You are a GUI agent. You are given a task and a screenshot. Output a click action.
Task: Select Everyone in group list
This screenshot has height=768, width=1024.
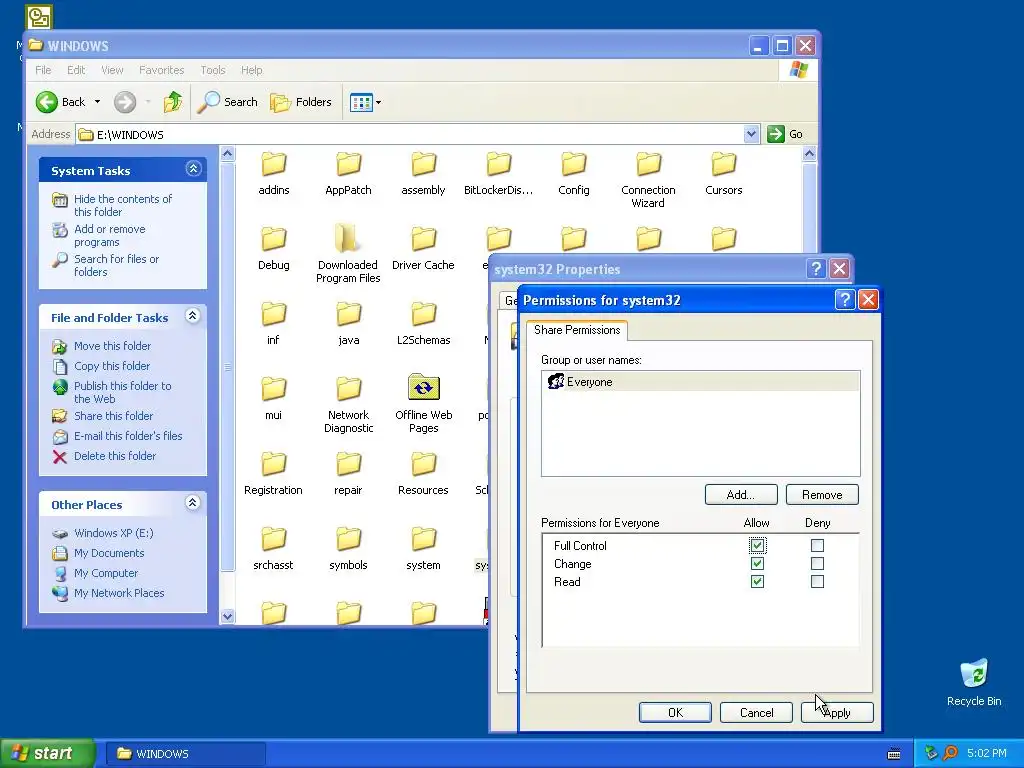701,382
